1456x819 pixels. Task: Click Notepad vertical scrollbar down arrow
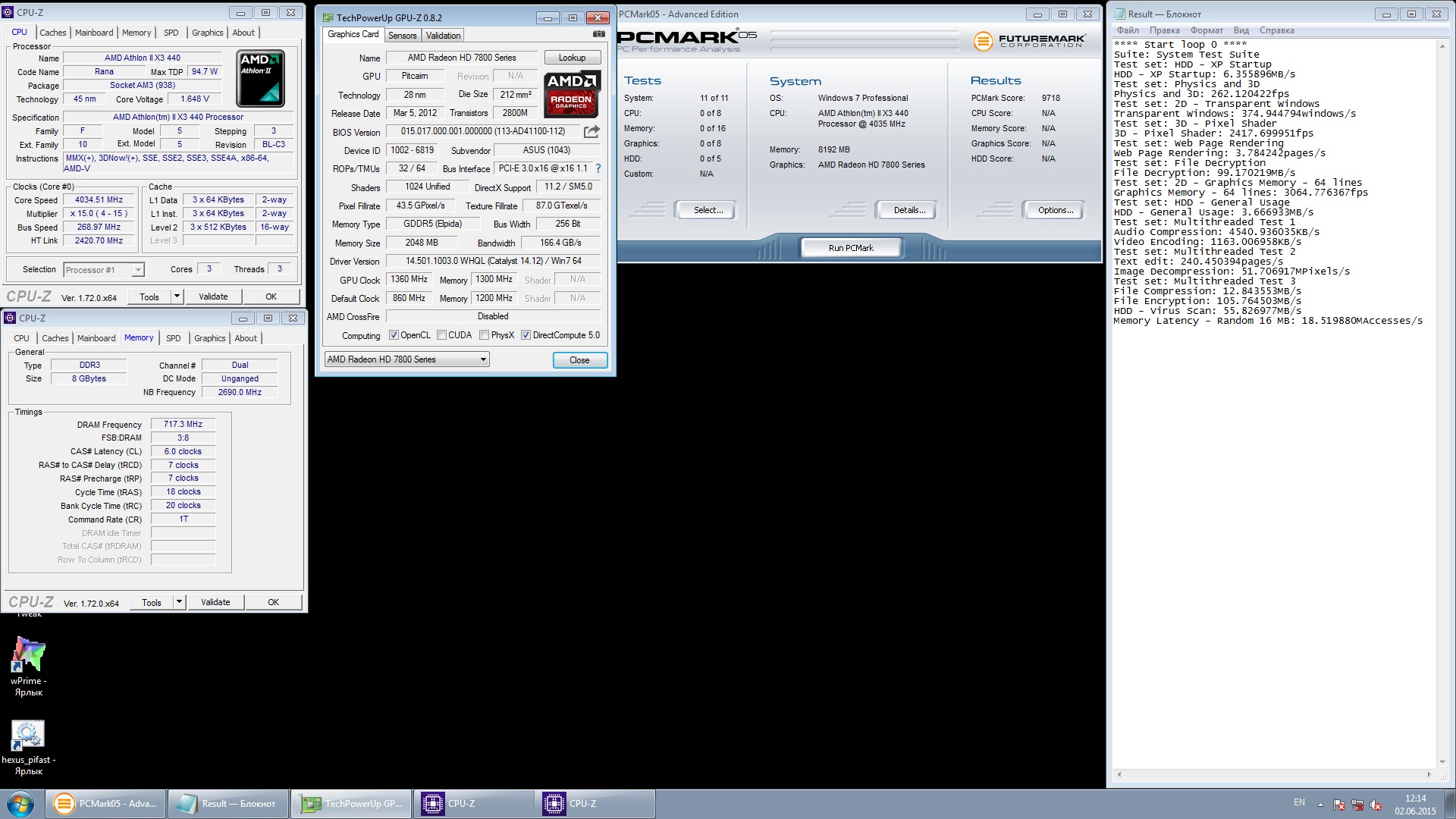pos(1442,762)
